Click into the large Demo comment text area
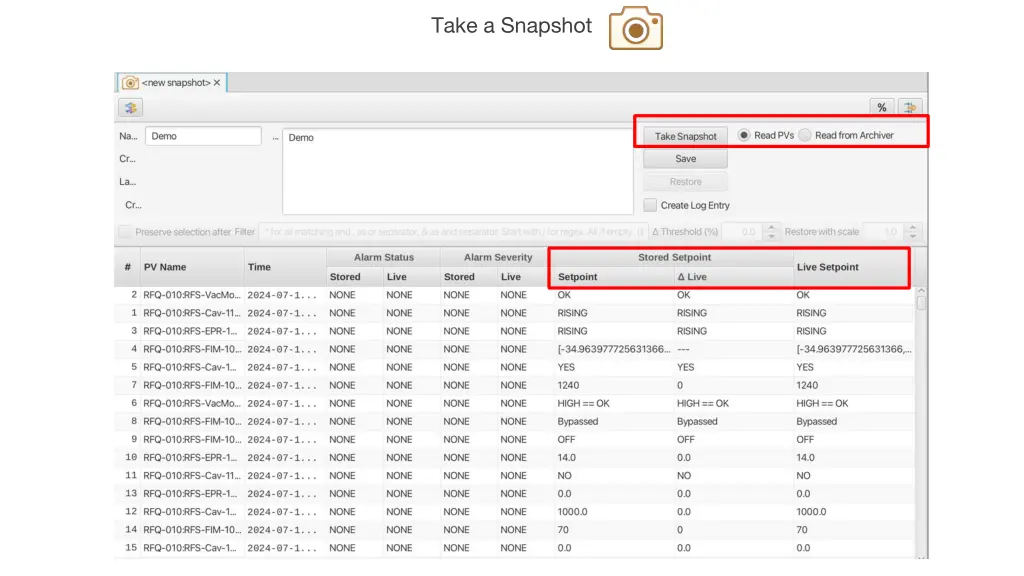This screenshot has height=576, width=1024. pos(458,171)
